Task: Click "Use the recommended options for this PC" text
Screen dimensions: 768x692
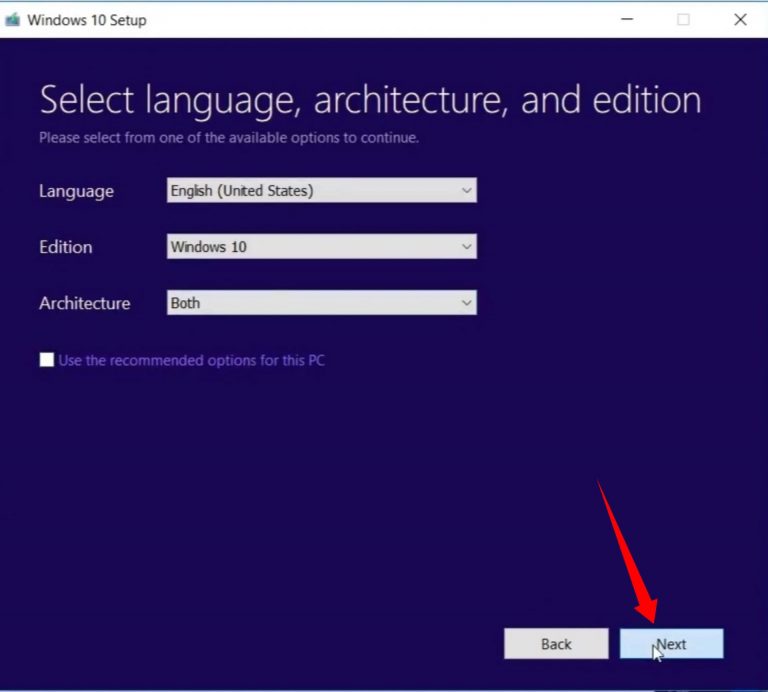Action: tap(191, 360)
